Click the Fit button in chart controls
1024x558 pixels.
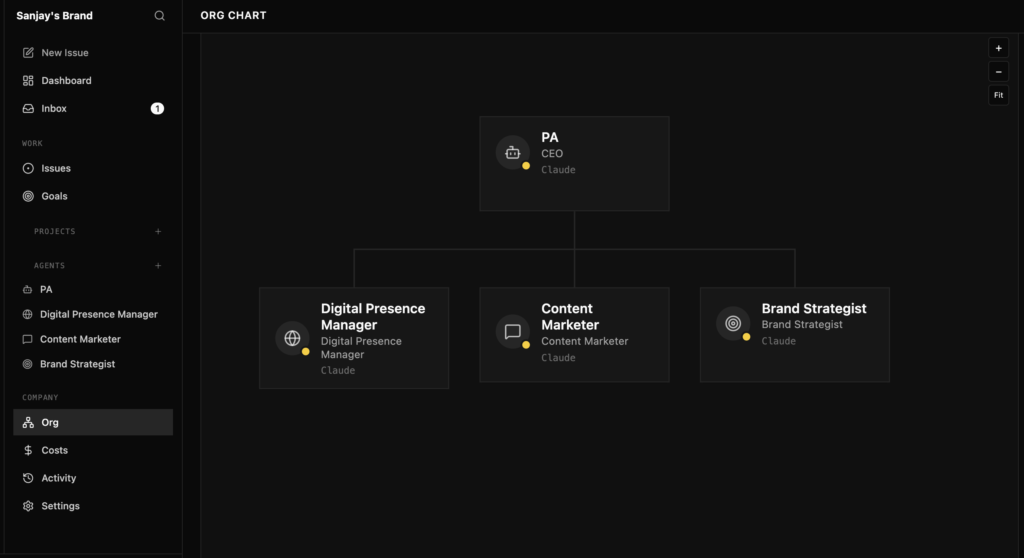coord(999,95)
